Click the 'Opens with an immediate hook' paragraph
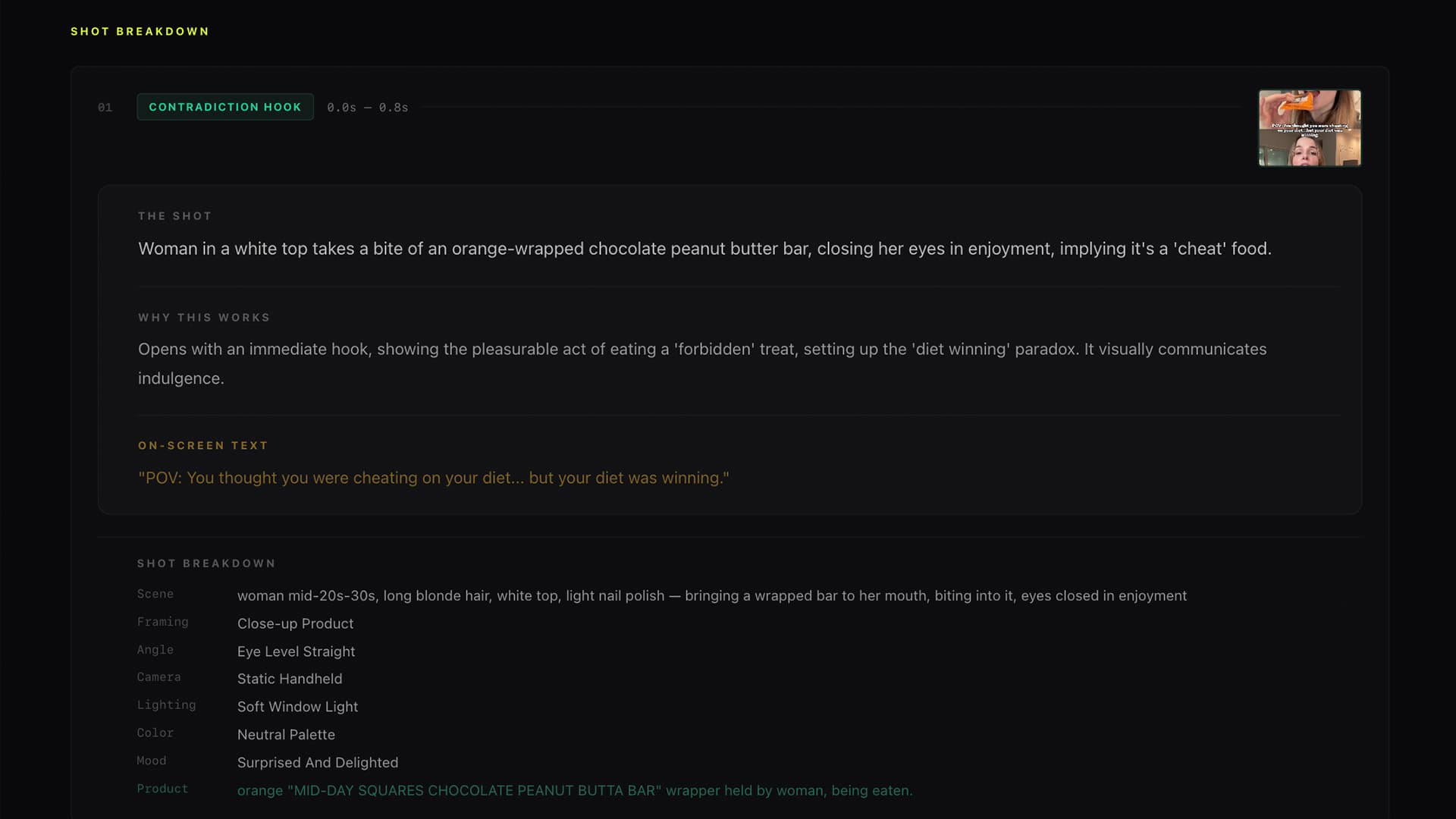The height and width of the screenshot is (819, 1456). [x=702, y=363]
